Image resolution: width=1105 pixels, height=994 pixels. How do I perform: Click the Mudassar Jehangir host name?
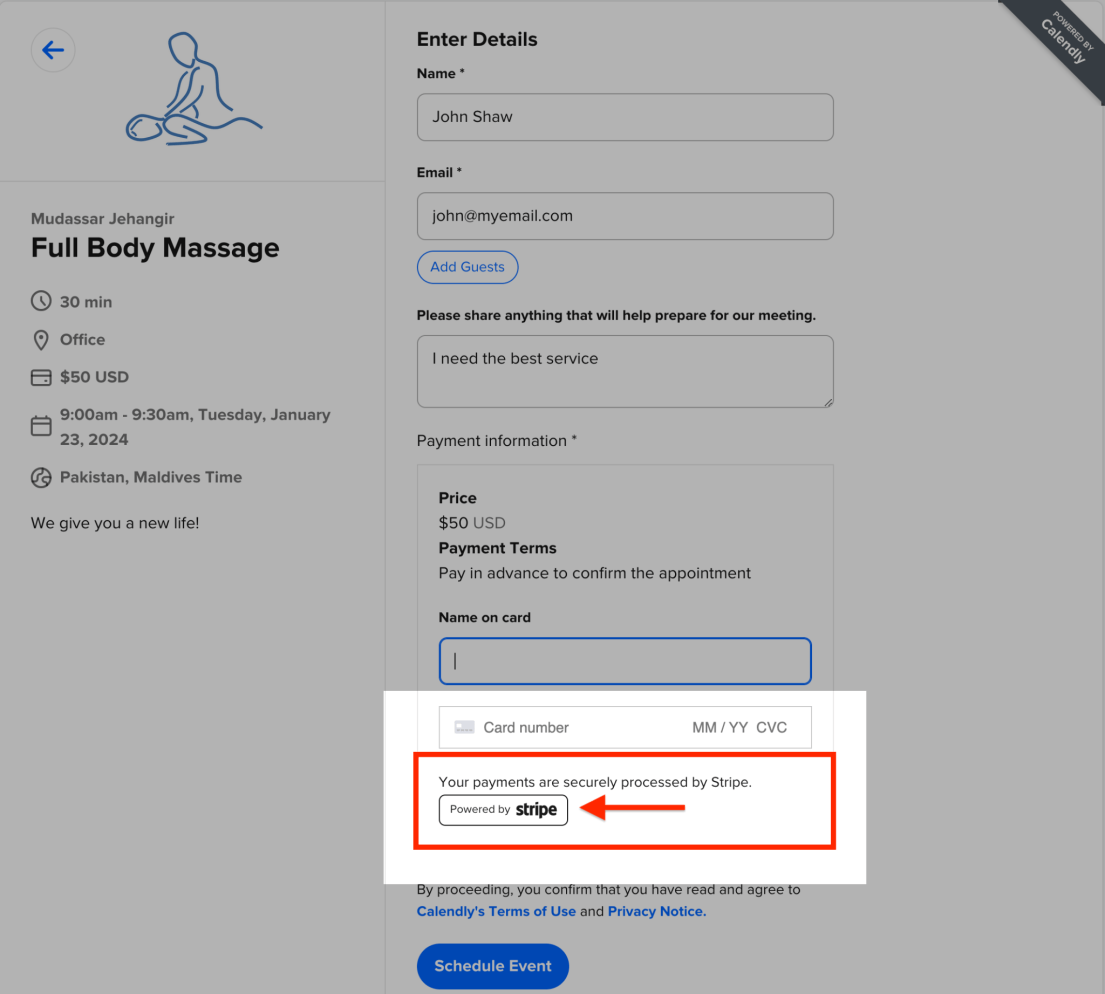[x=103, y=219]
